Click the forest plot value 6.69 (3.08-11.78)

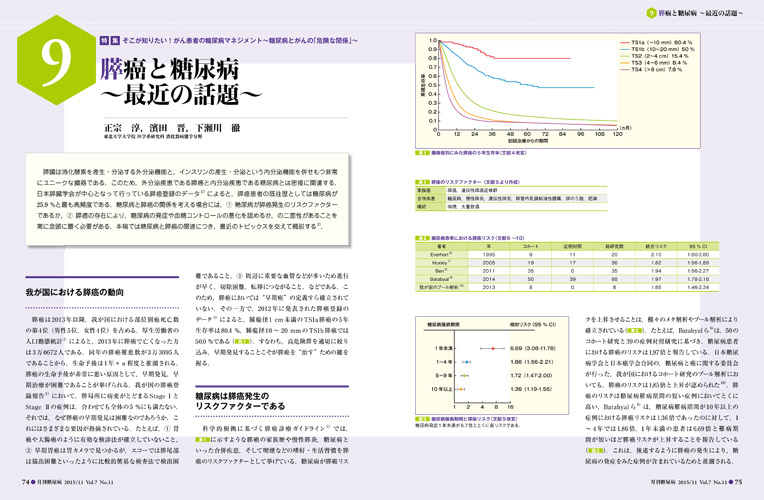tap(533, 348)
